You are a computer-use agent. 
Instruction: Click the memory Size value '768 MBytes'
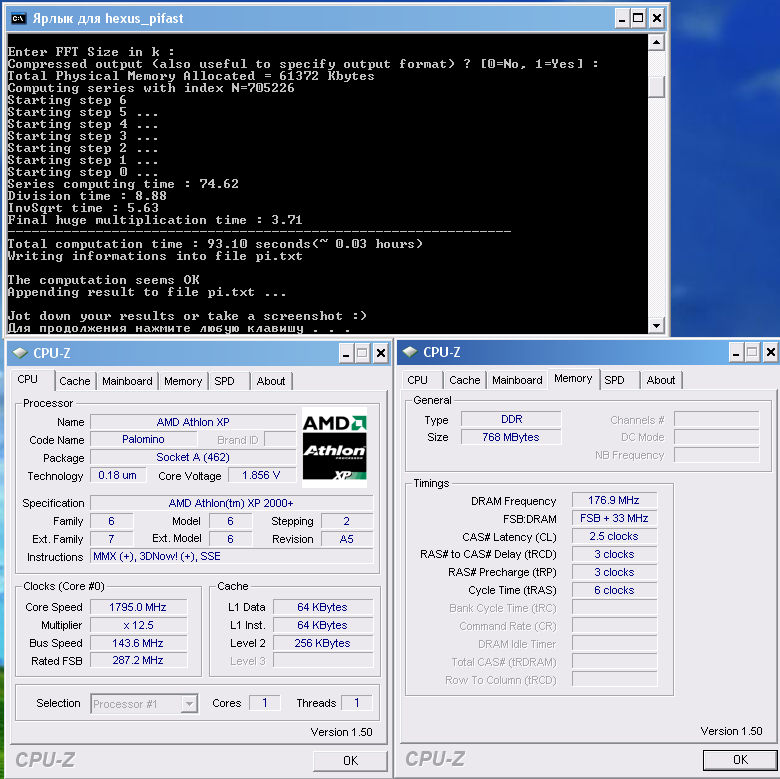511,437
